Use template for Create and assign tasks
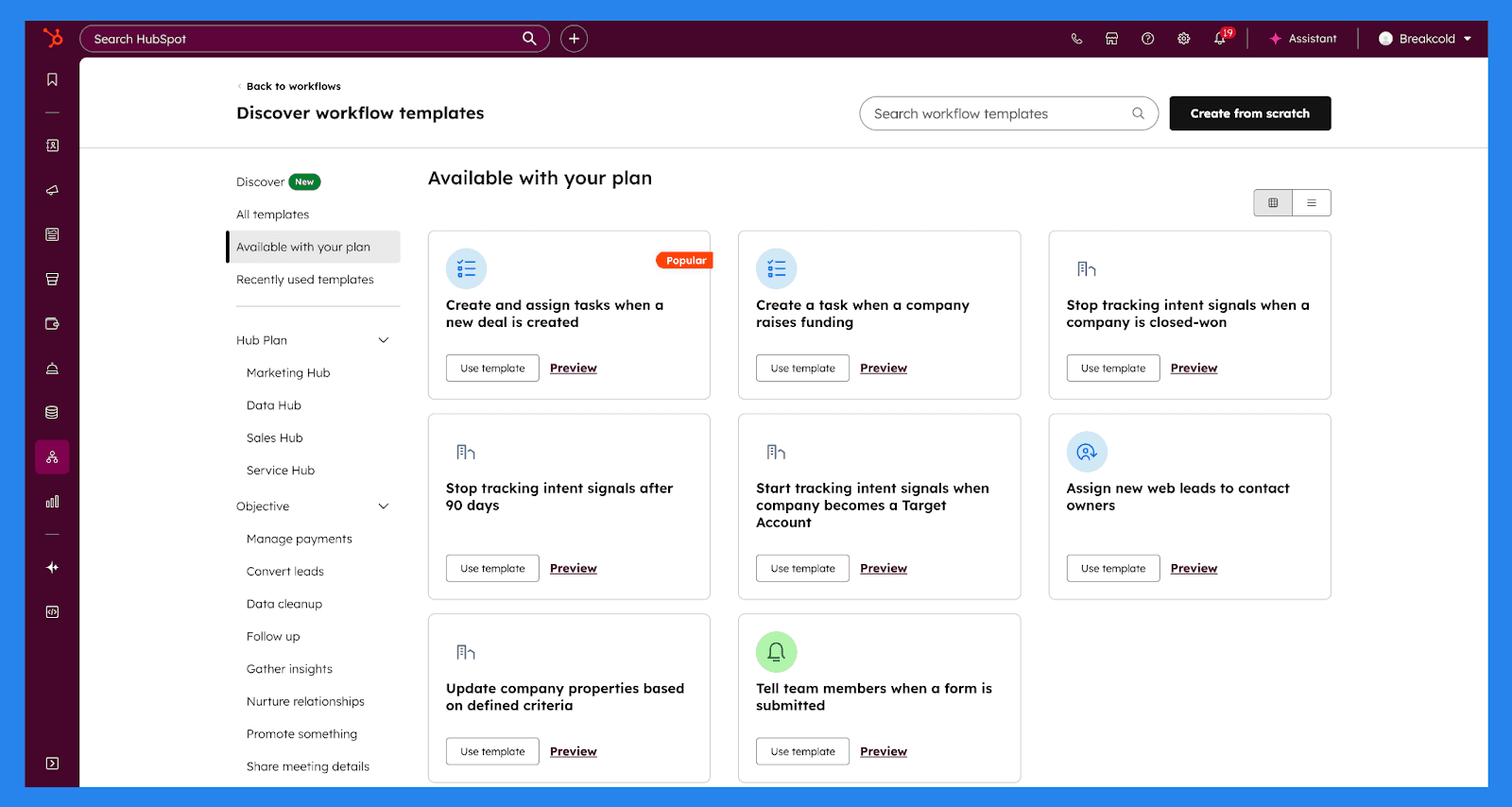The height and width of the screenshot is (807, 1512). point(492,368)
